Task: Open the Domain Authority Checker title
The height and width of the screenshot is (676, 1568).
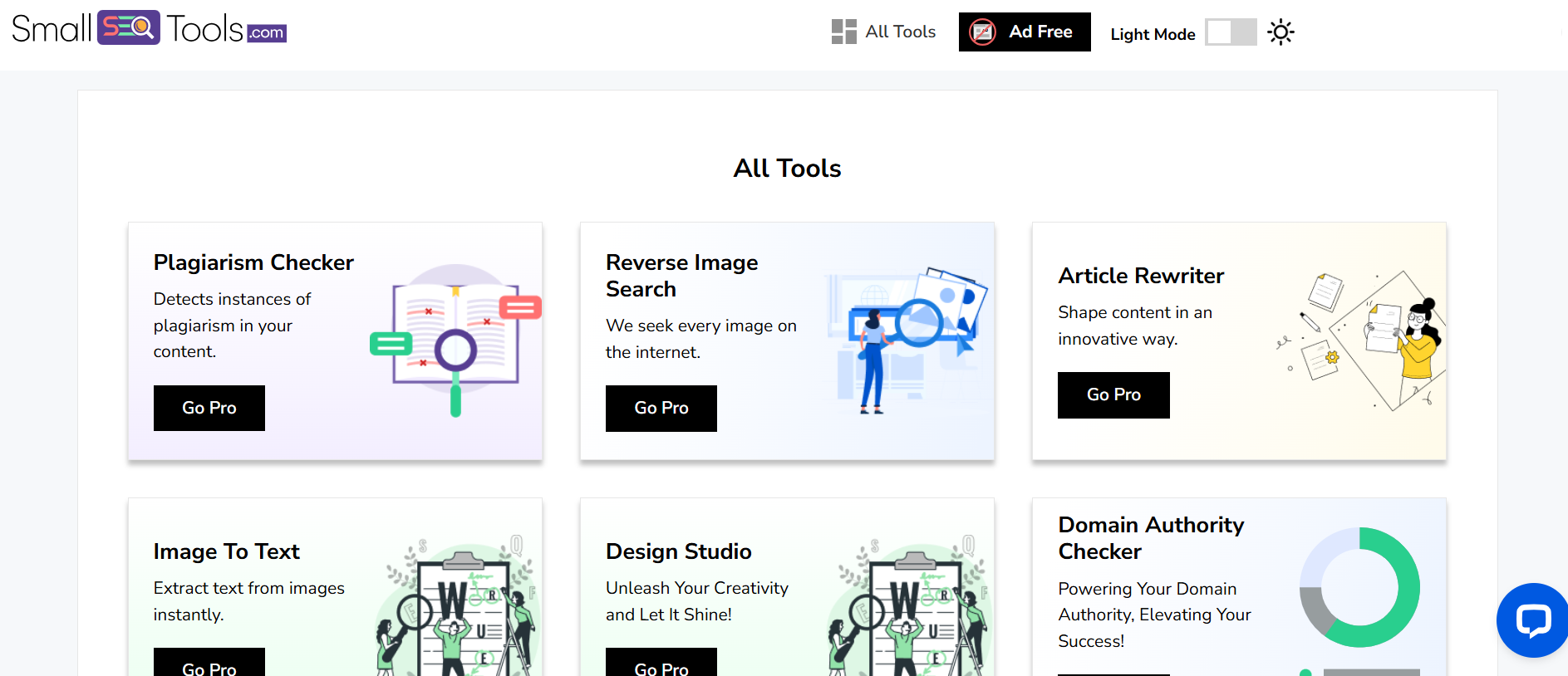Action: pos(1151,538)
